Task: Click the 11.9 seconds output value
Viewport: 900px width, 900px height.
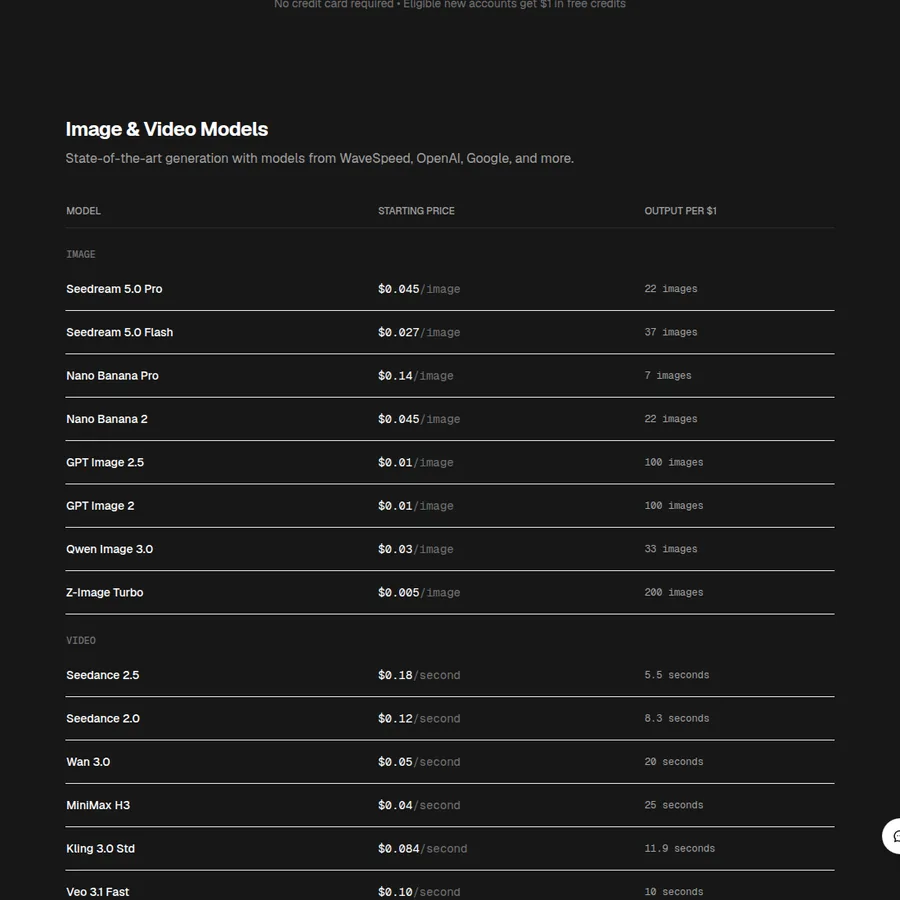Action: pyautogui.click(x=680, y=848)
